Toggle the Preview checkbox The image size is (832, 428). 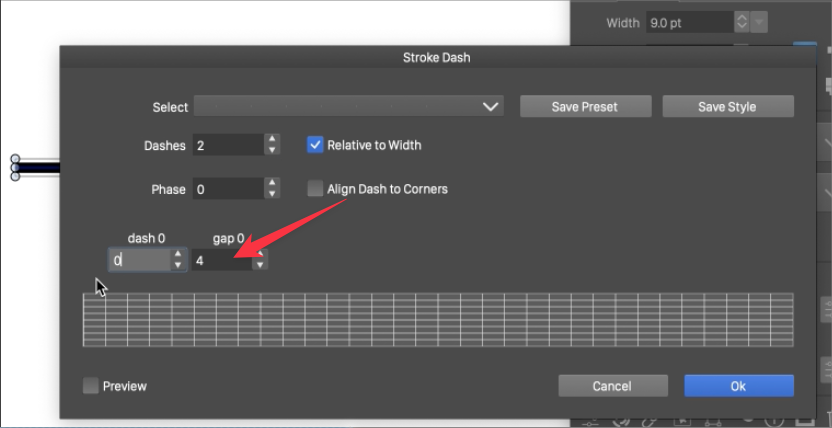pyautogui.click(x=91, y=386)
